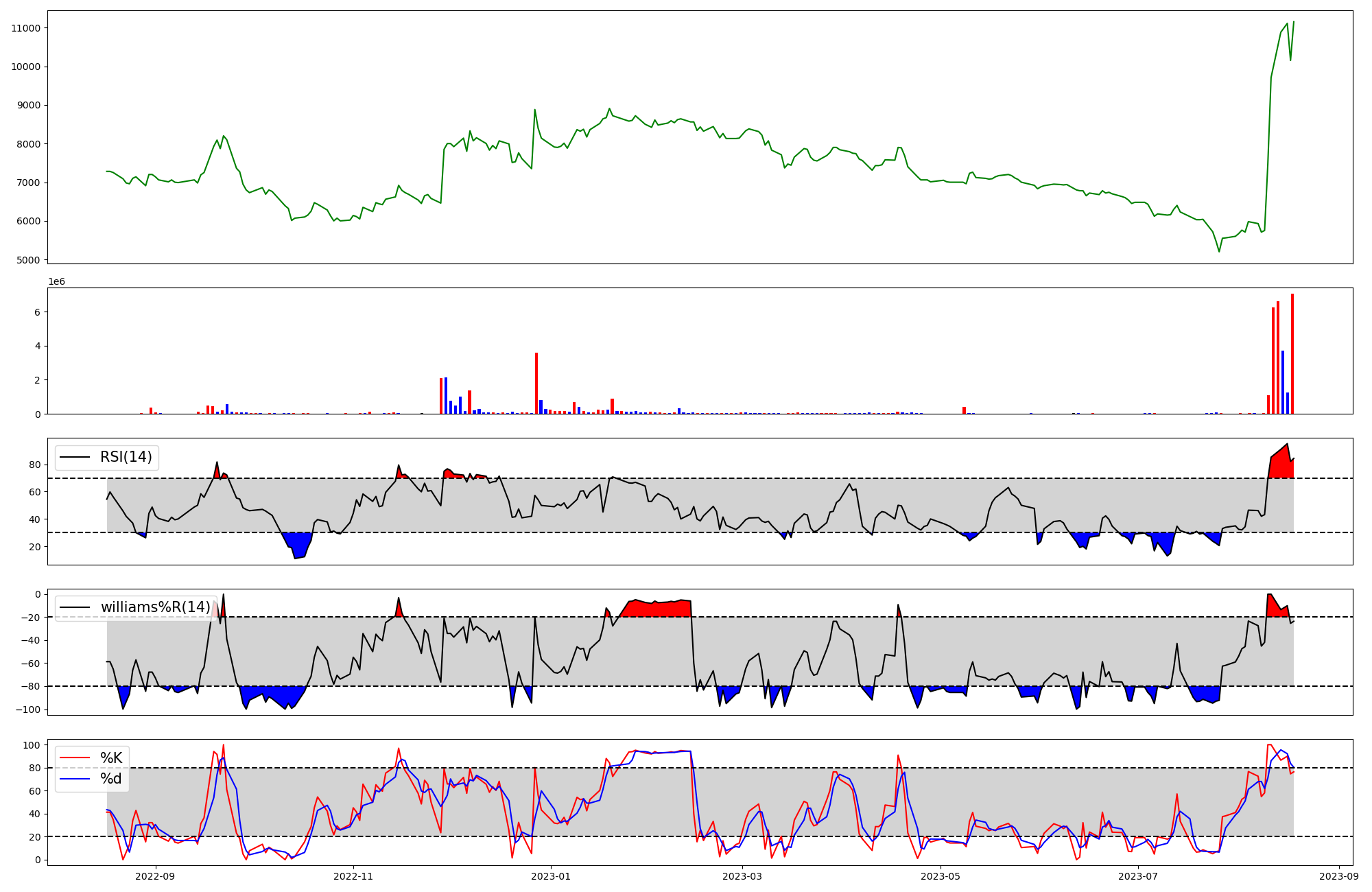Click the %d legend label
The height and width of the screenshot is (892, 1372).
coord(111,779)
